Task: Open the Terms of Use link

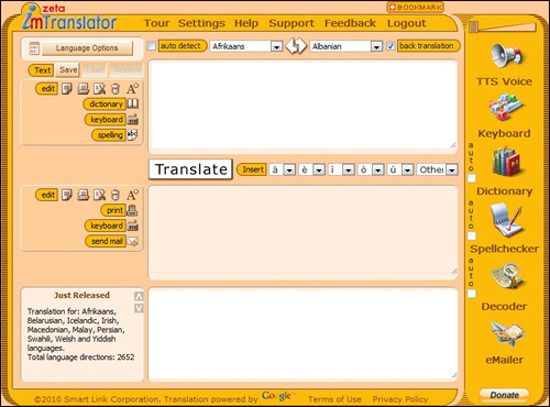Action: (x=334, y=399)
